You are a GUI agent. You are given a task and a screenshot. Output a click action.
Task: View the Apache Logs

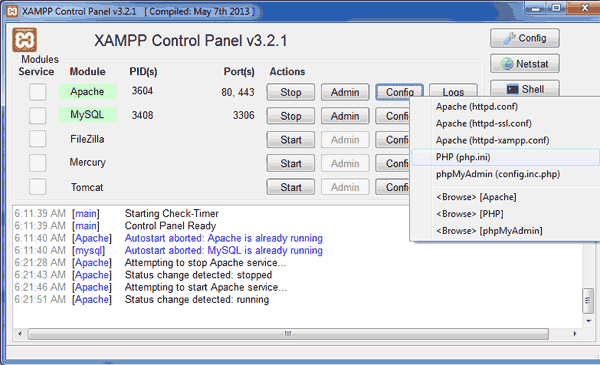pyautogui.click(x=453, y=90)
